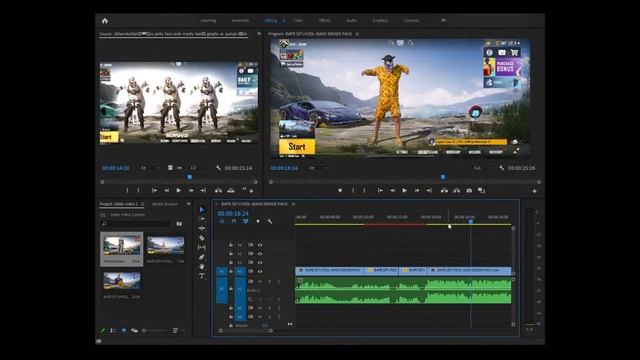
Task: Select the Slip tool
Action: [x=202, y=247]
